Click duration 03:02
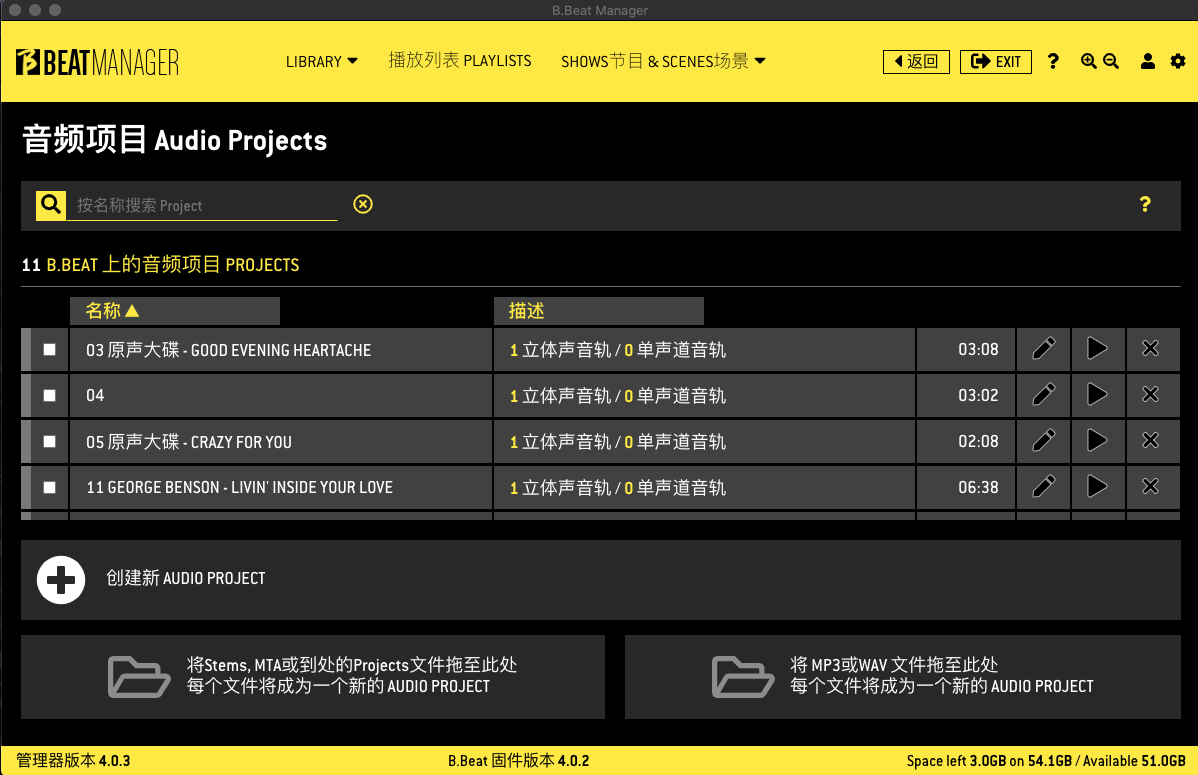Viewport: 1198px width, 775px height. [x=978, y=395]
